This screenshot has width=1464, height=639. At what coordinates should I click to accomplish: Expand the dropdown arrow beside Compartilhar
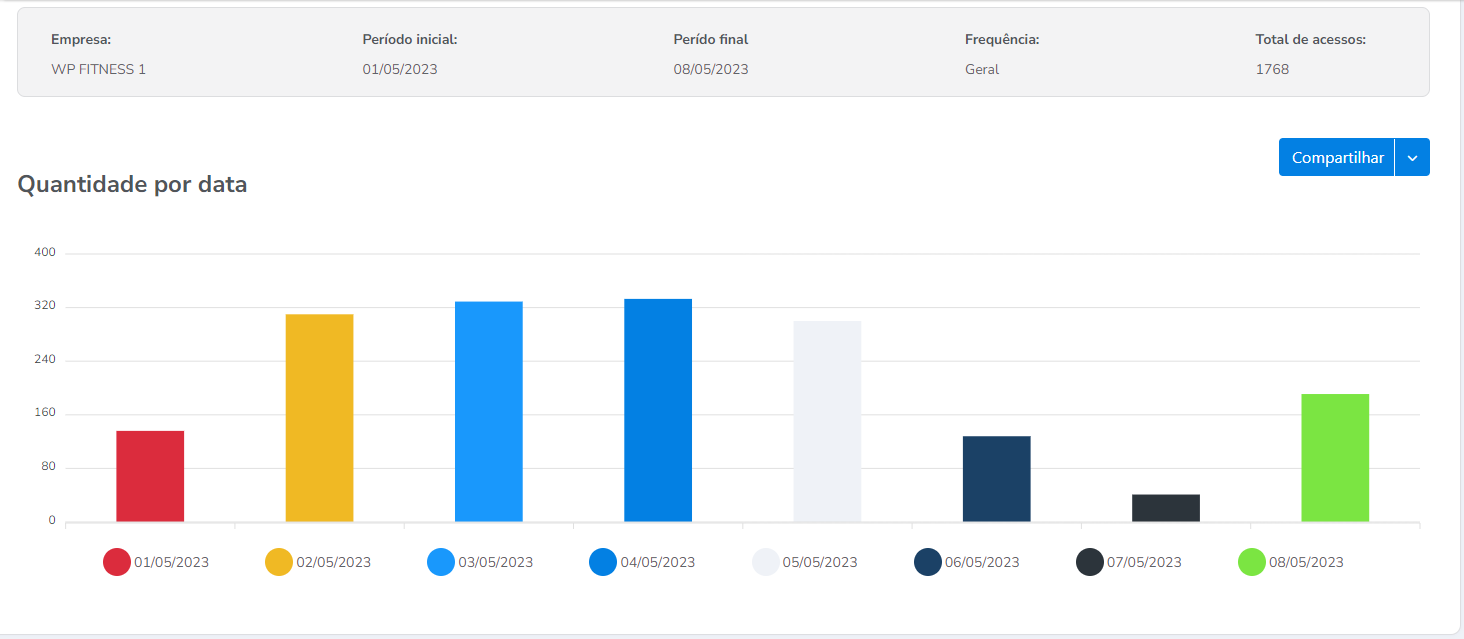1412,158
